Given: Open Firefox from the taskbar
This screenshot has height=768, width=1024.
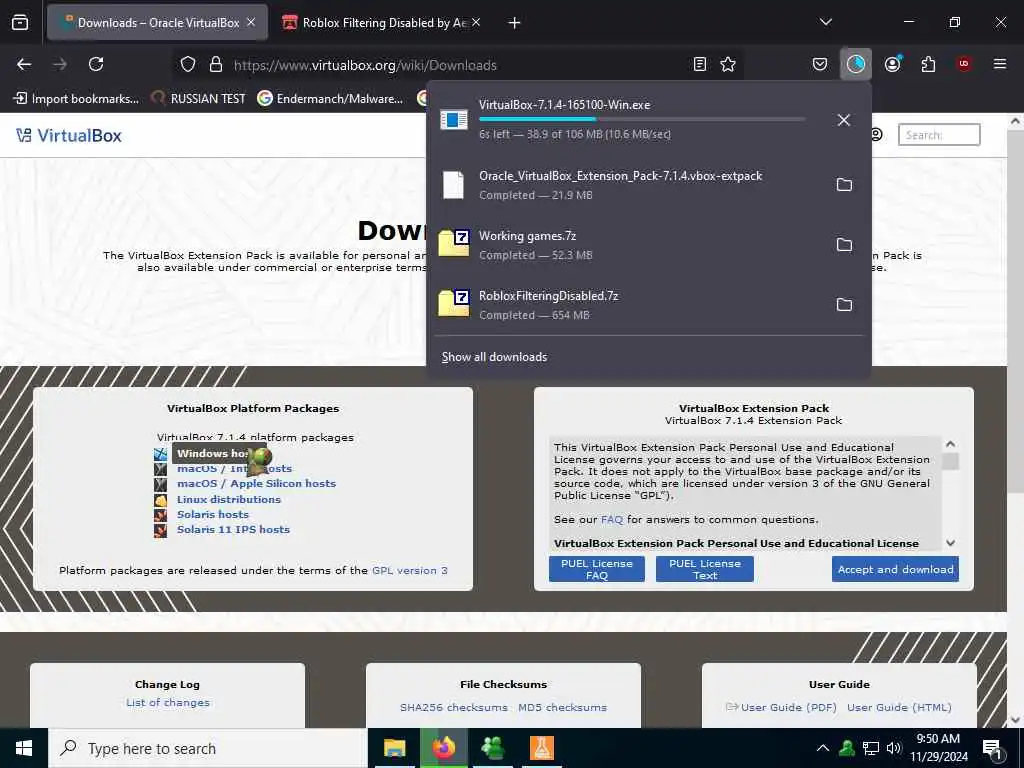Looking at the screenshot, I should coord(443,748).
